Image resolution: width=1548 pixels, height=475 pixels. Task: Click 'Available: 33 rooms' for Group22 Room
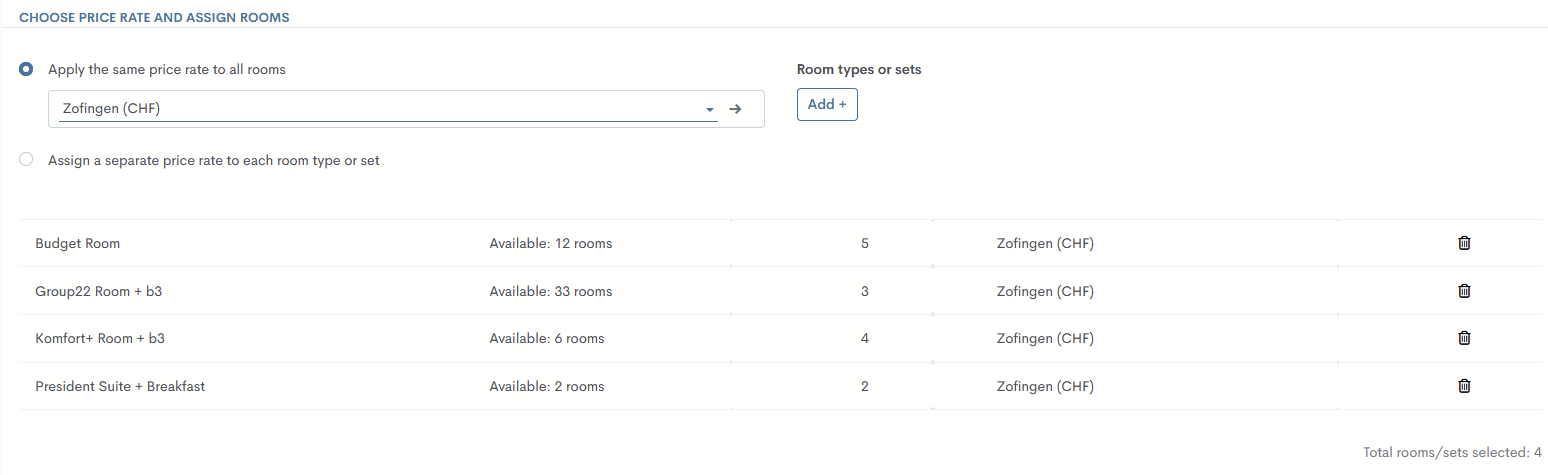550,291
